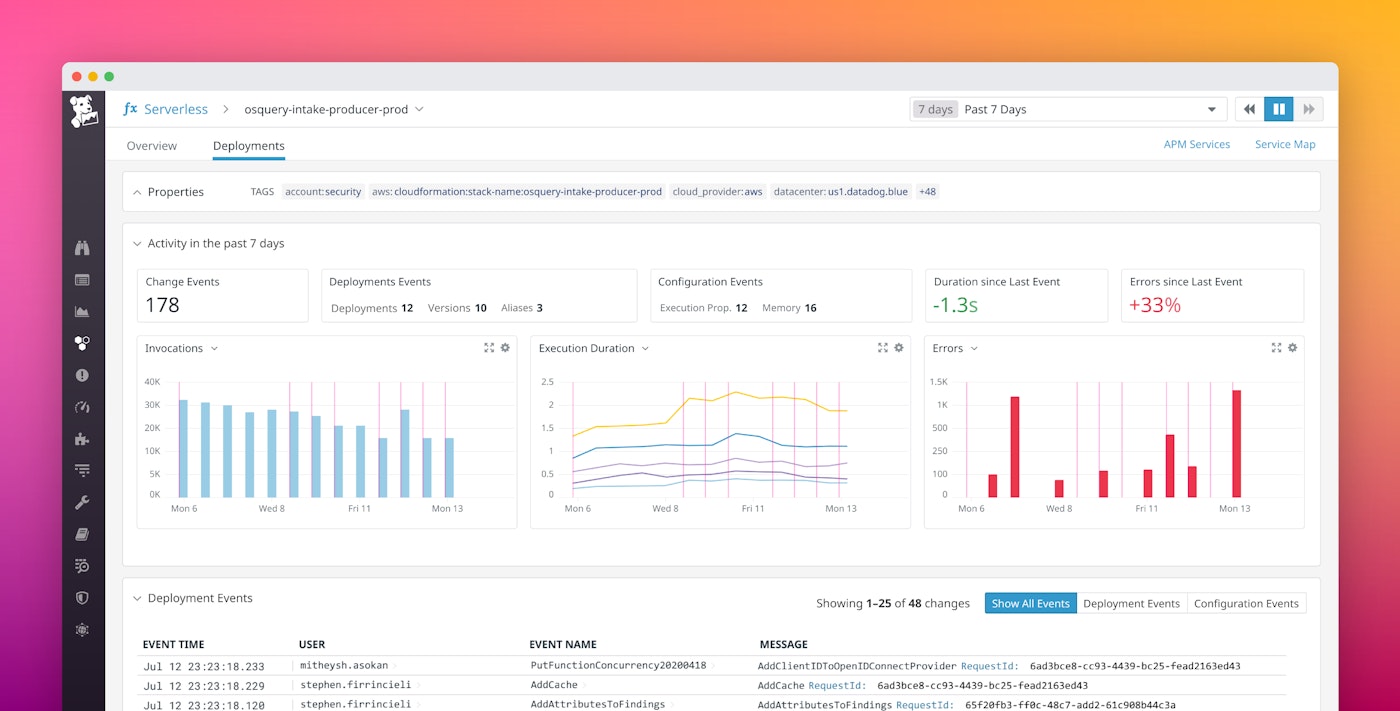
Task: Open the Events stream icon in sidebar
Action: click(x=83, y=280)
